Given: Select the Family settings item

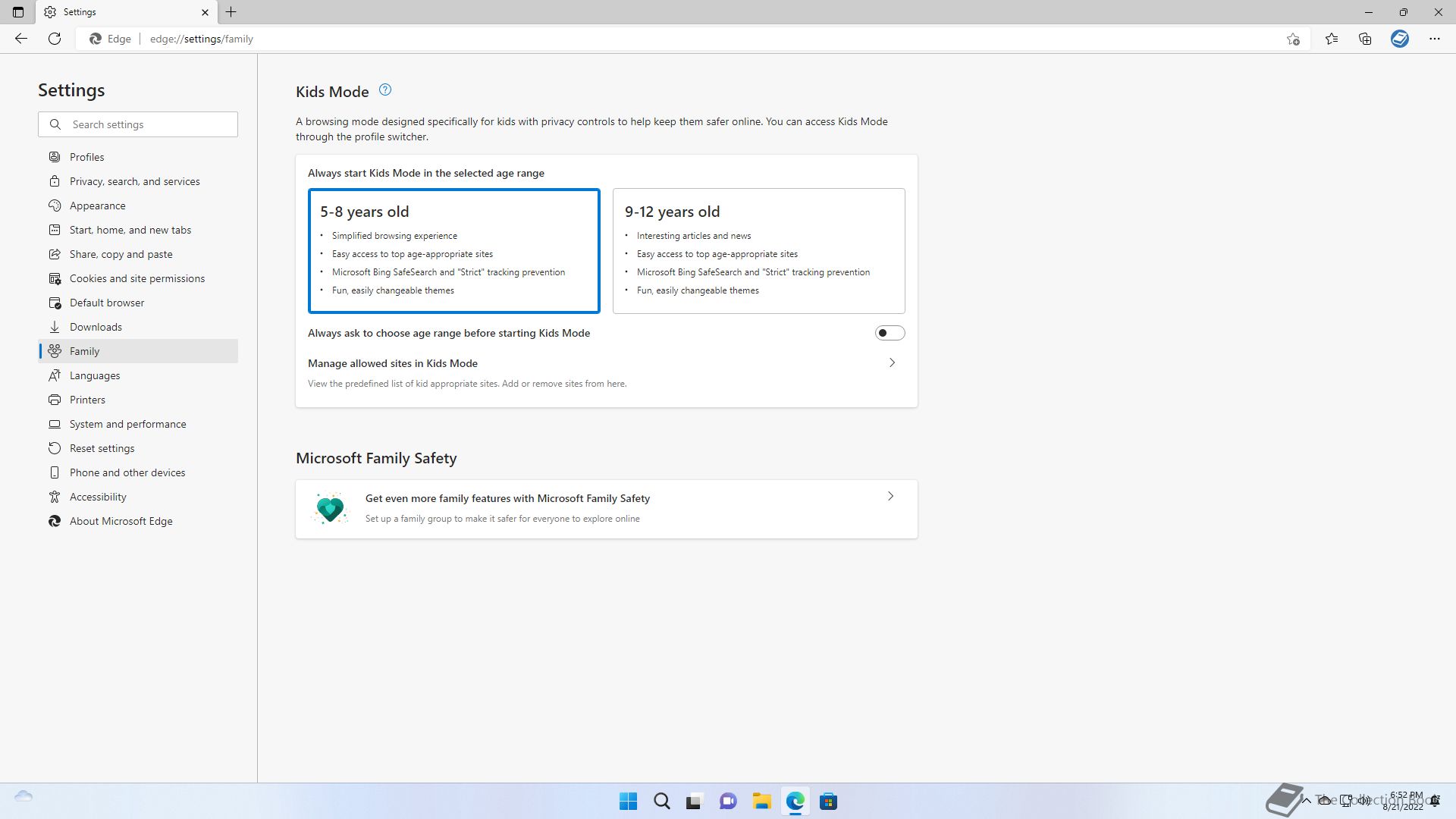Looking at the screenshot, I should [x=138, y=351].
